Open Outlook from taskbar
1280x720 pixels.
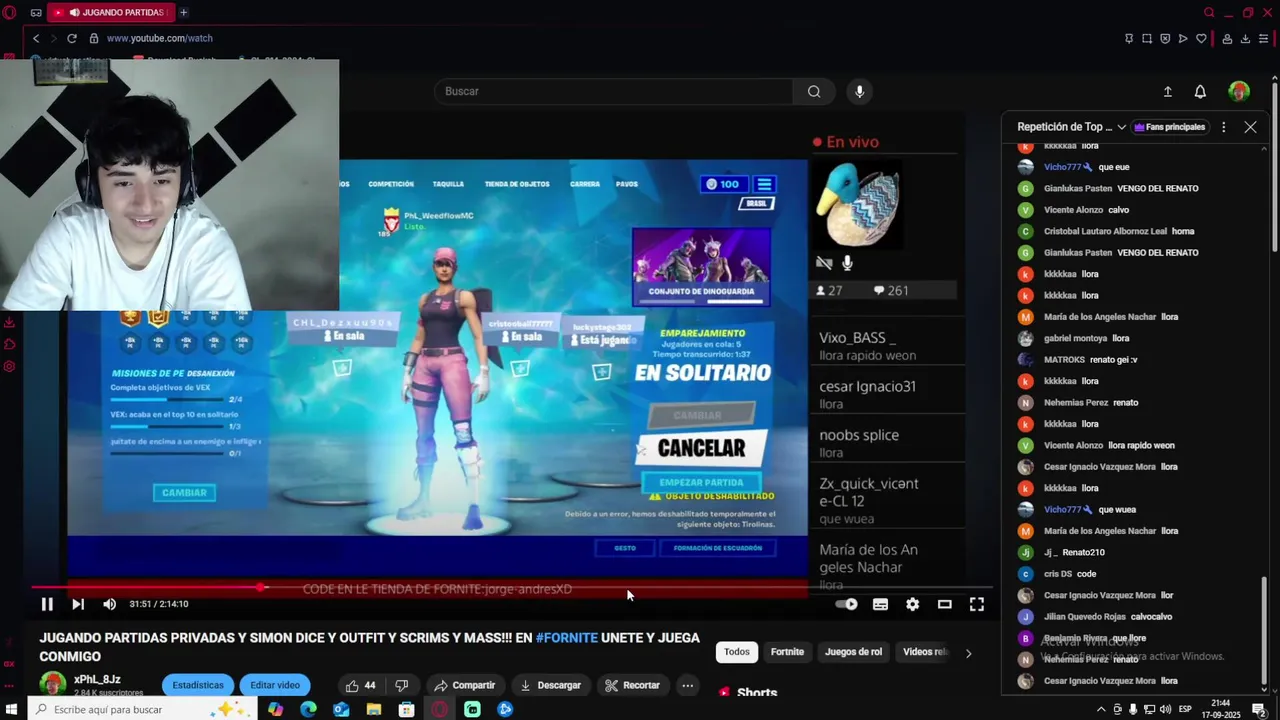pyautogui.click(x=341, y=709)
